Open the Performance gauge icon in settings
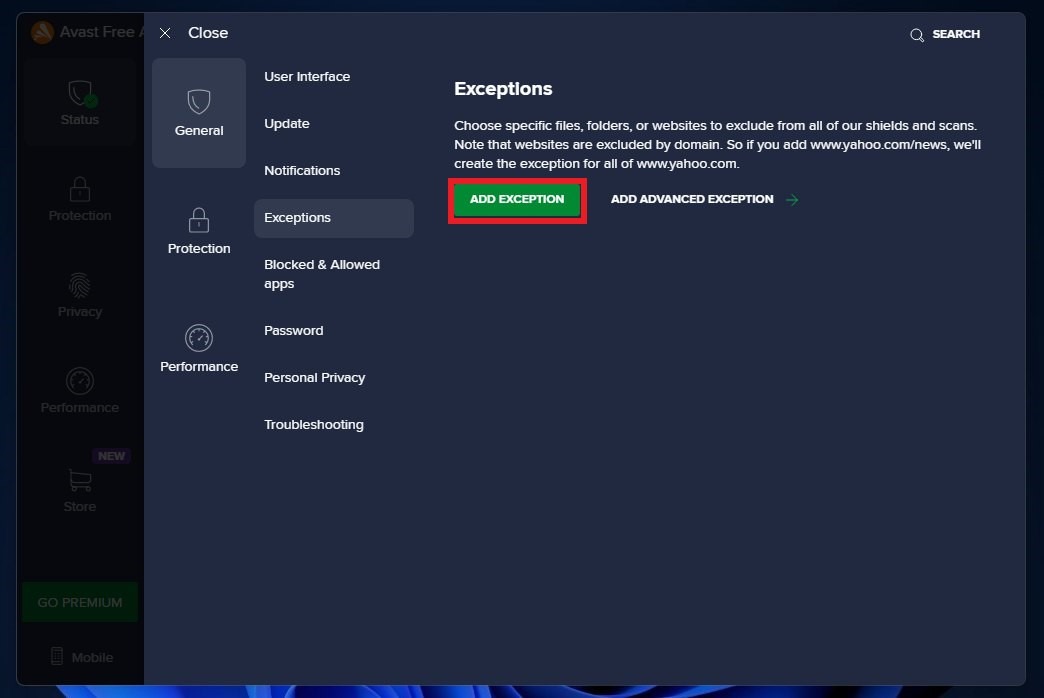The width and height of the screenshot is (1044, 698). (199, 338)
